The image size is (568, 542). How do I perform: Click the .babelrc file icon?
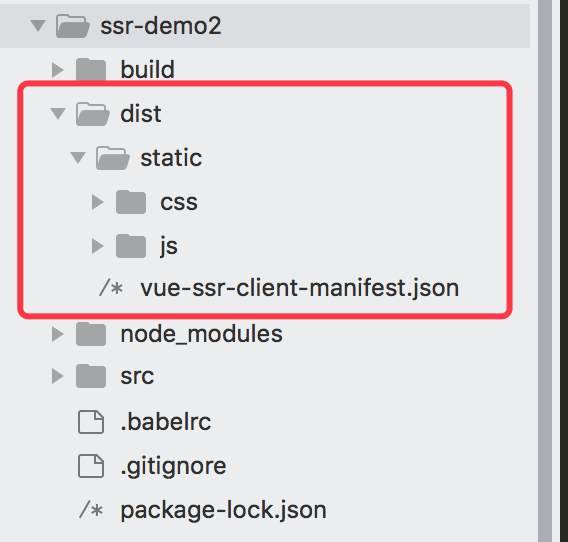(x=91, y=422)
